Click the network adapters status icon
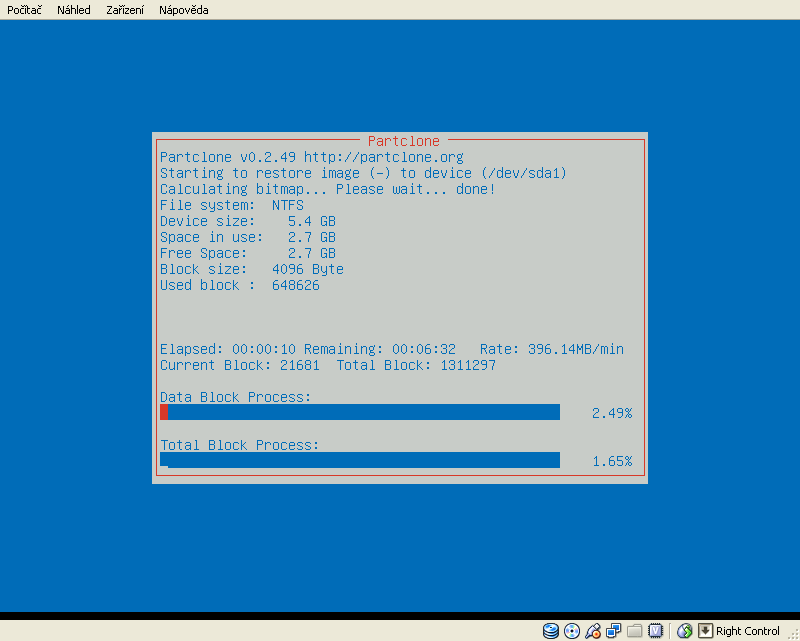The image size is (800, 641). click(613, 631)
